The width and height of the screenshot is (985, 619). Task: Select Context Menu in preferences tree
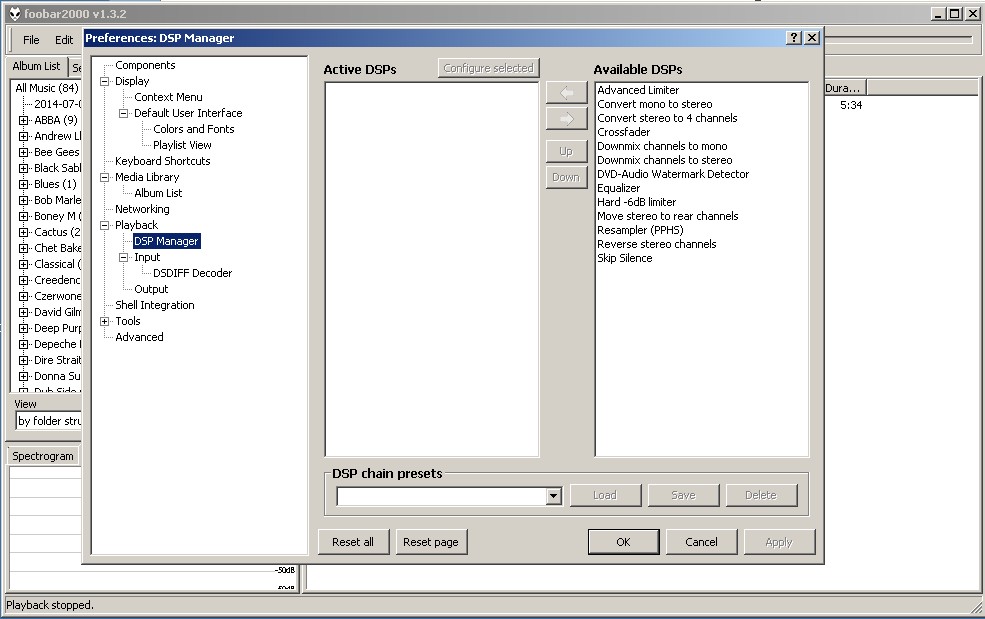[168, 97]
